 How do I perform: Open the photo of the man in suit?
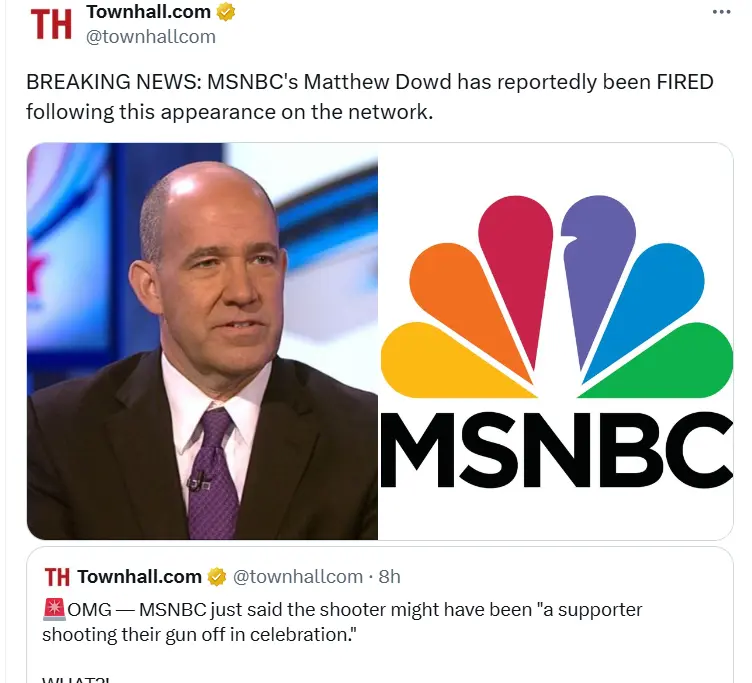(x=202, y=341)
